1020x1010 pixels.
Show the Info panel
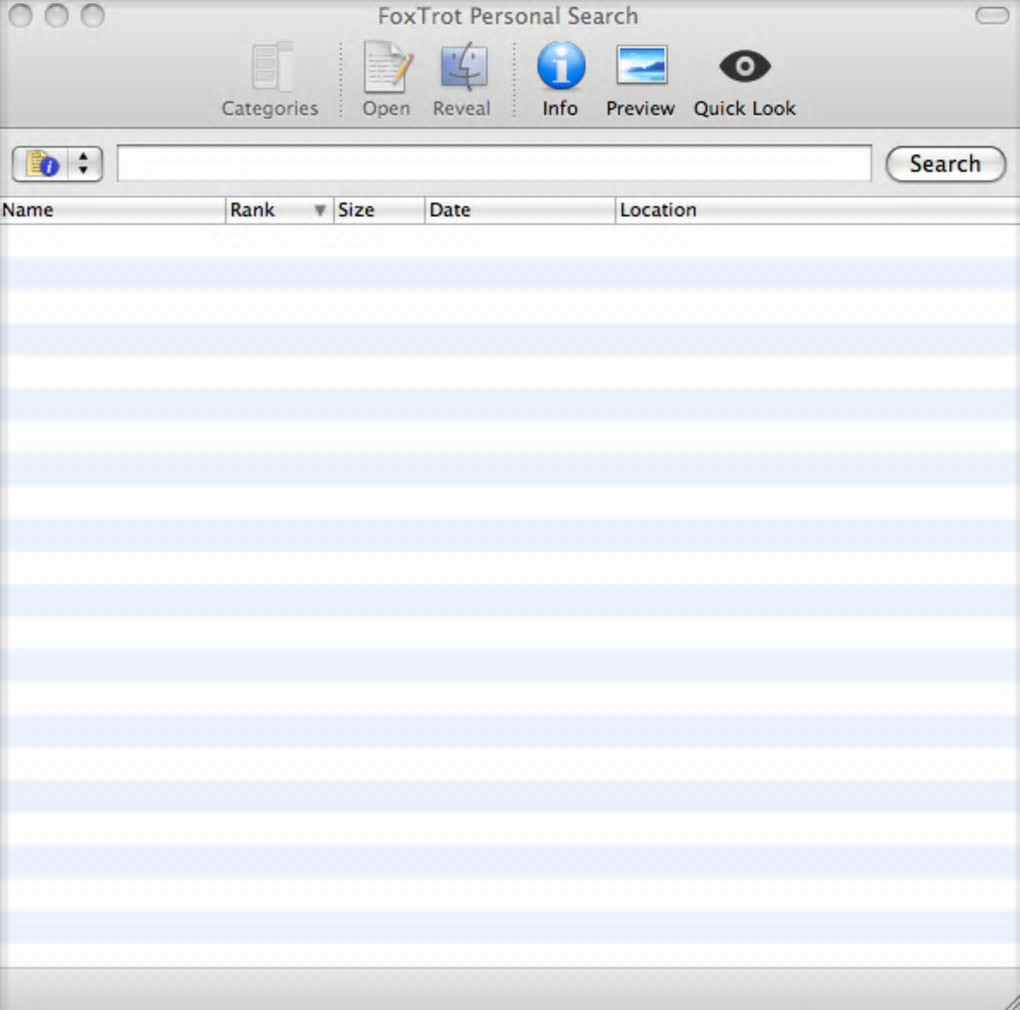(x=561, y=66)
